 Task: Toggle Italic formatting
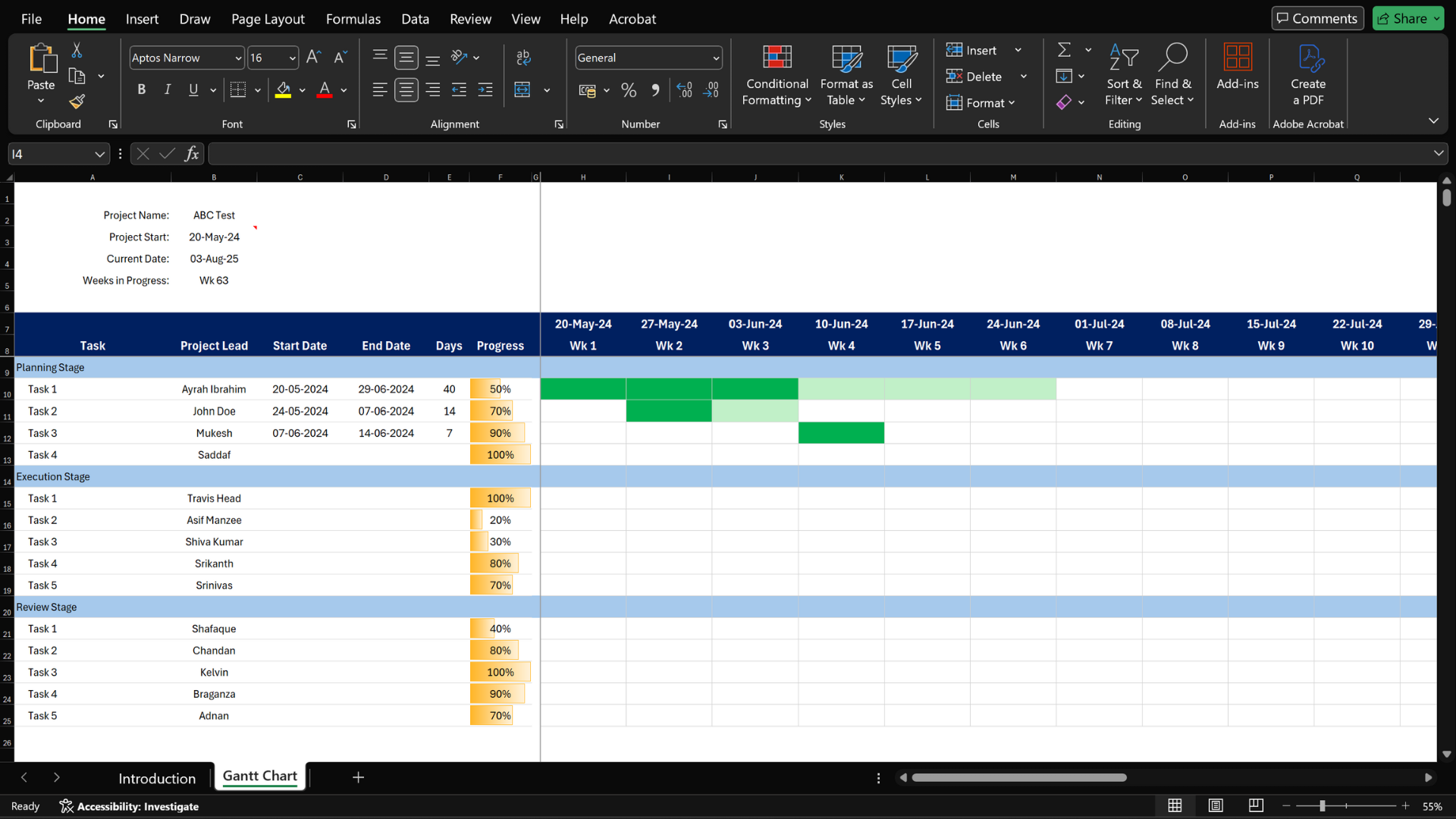point(167,90)
